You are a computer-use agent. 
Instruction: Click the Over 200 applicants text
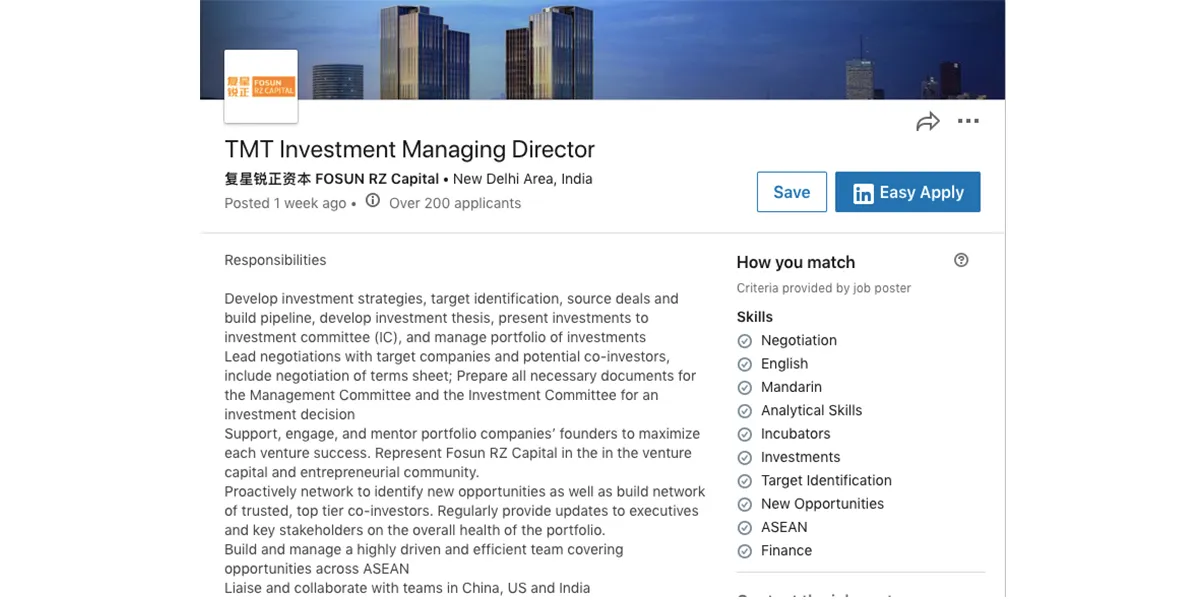pyautogui.click(x=455, y=203)
